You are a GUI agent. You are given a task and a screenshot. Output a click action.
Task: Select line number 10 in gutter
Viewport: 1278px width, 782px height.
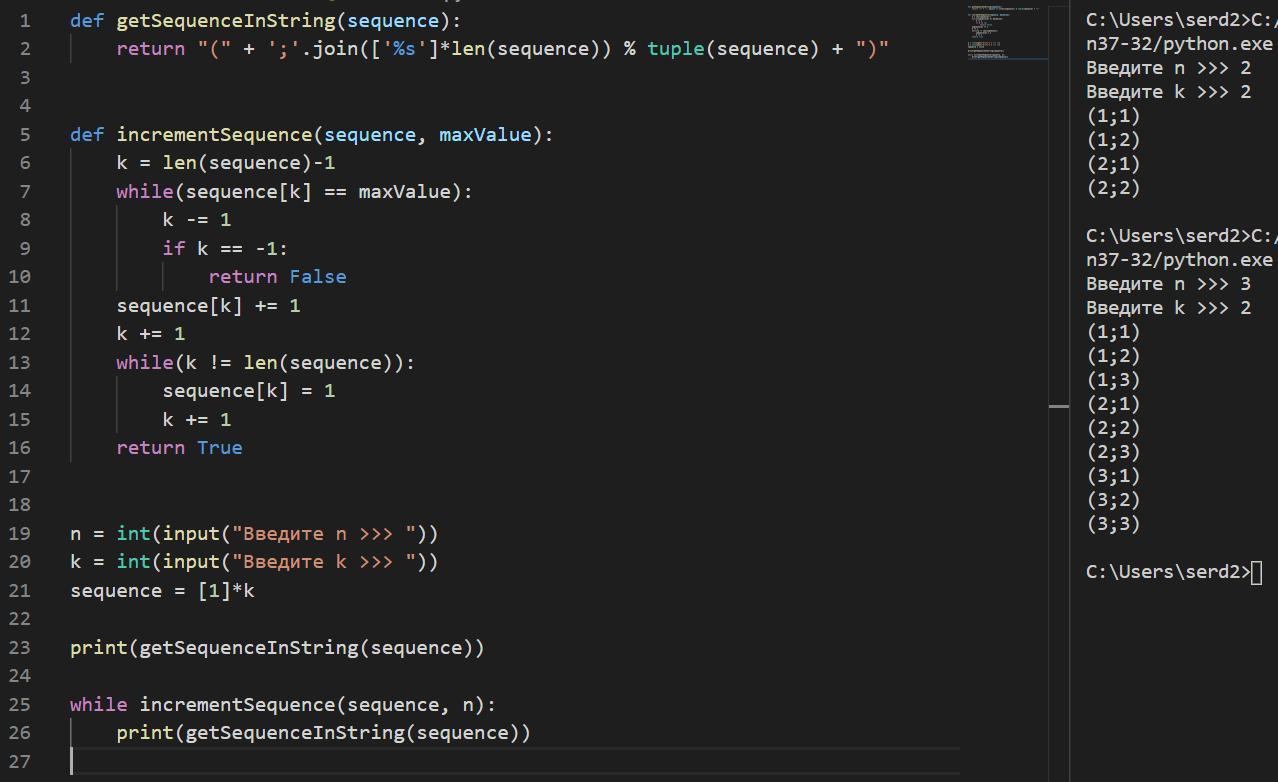[19, 276]
